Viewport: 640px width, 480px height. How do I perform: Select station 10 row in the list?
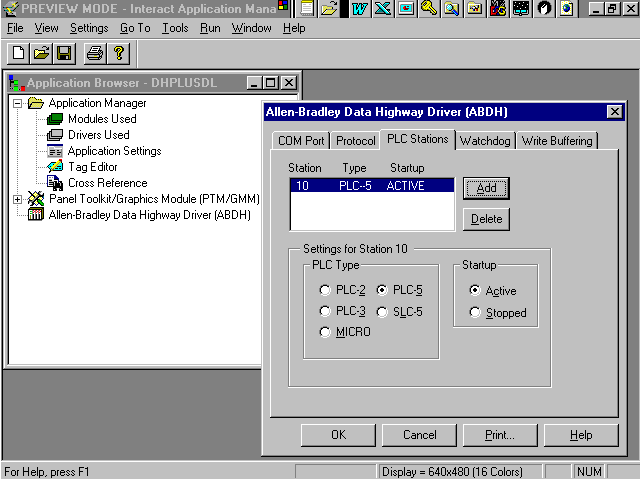[x=371, y=186]
